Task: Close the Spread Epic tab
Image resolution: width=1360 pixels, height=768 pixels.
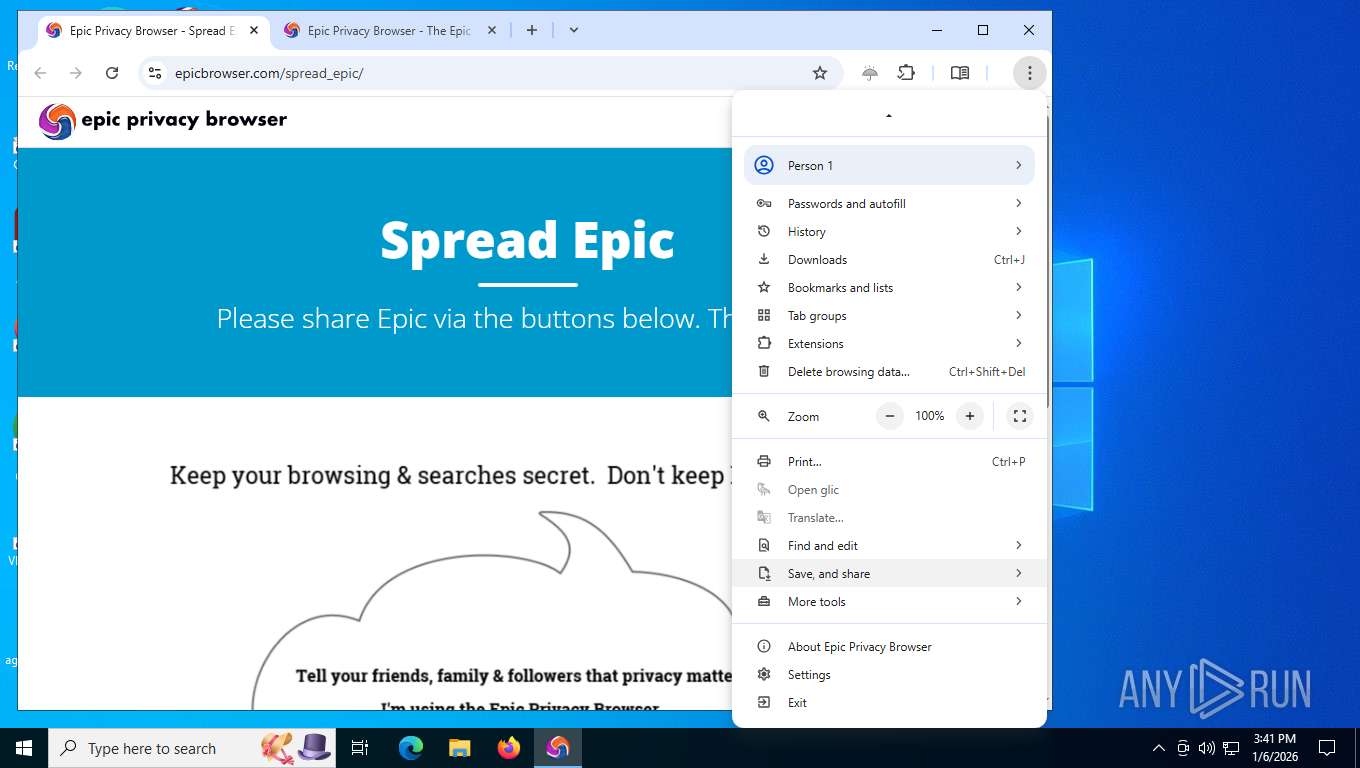Action: coord(254,30)
